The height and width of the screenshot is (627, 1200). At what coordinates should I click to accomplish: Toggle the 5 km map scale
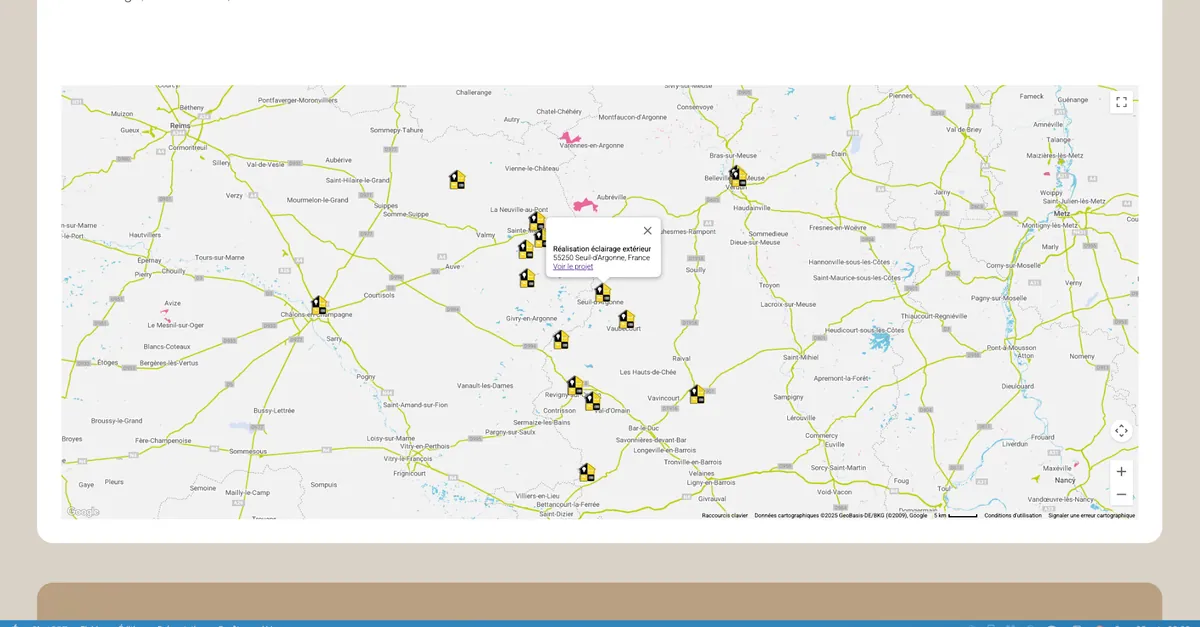coord(956,516)
